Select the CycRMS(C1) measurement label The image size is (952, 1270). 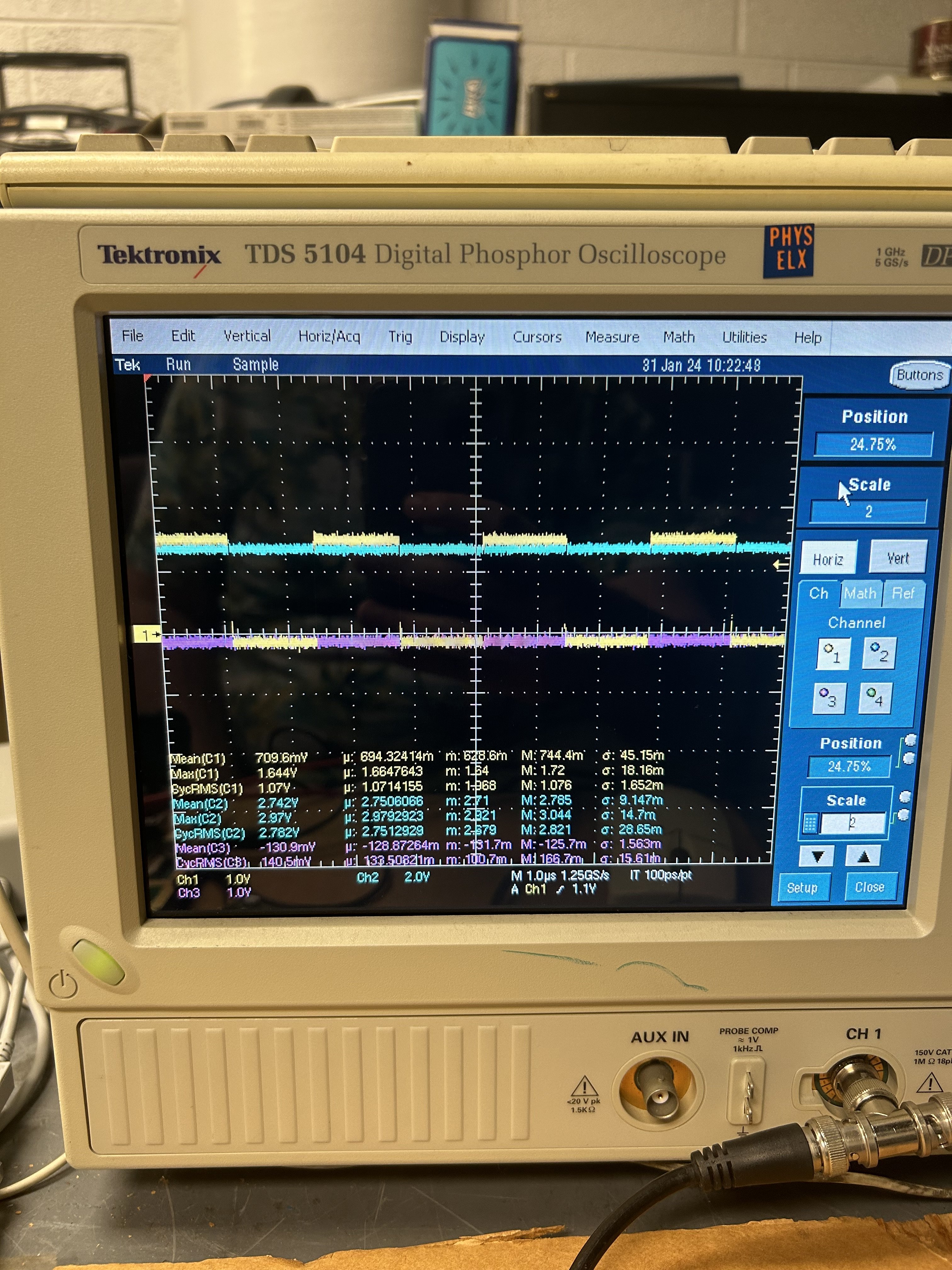pyautogui.click(x=208, y=788)
